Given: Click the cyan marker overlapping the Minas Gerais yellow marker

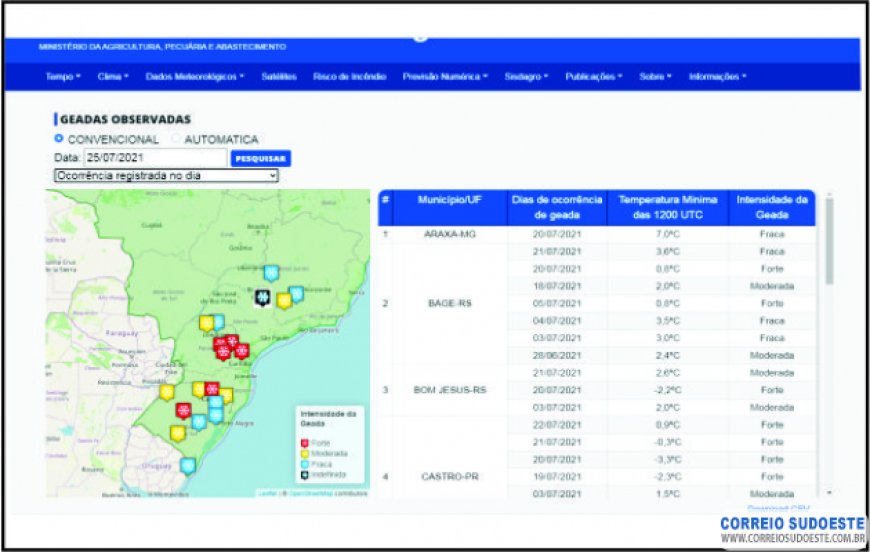Looking at the screenshot, I should (x=297, y=294).
